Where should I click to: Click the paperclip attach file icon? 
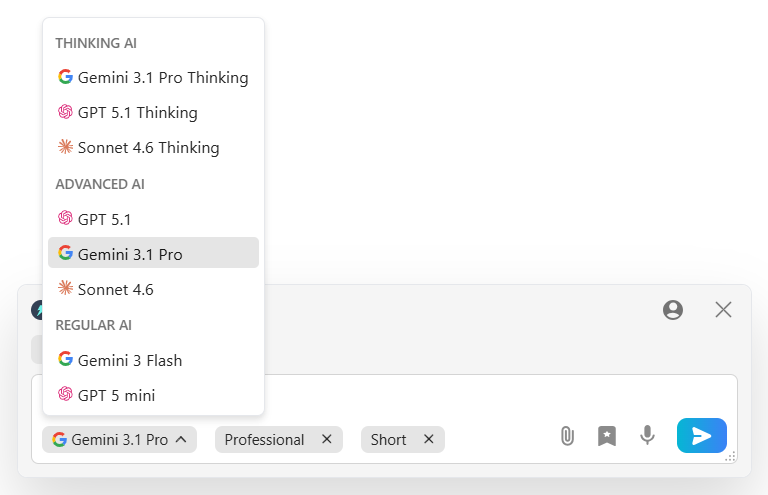click(x=567, y=436)
